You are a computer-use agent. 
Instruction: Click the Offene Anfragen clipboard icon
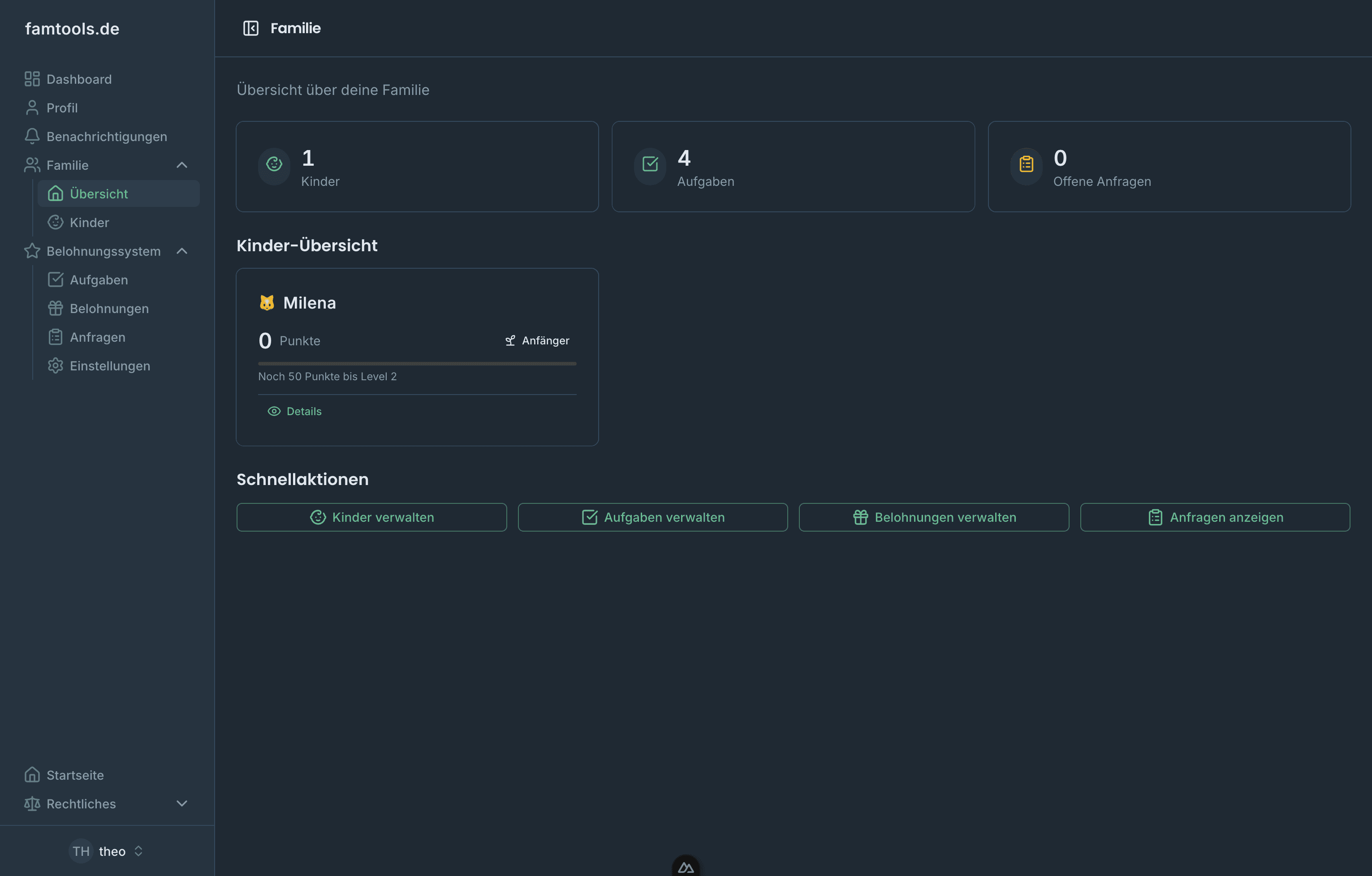click(1026, 165)
